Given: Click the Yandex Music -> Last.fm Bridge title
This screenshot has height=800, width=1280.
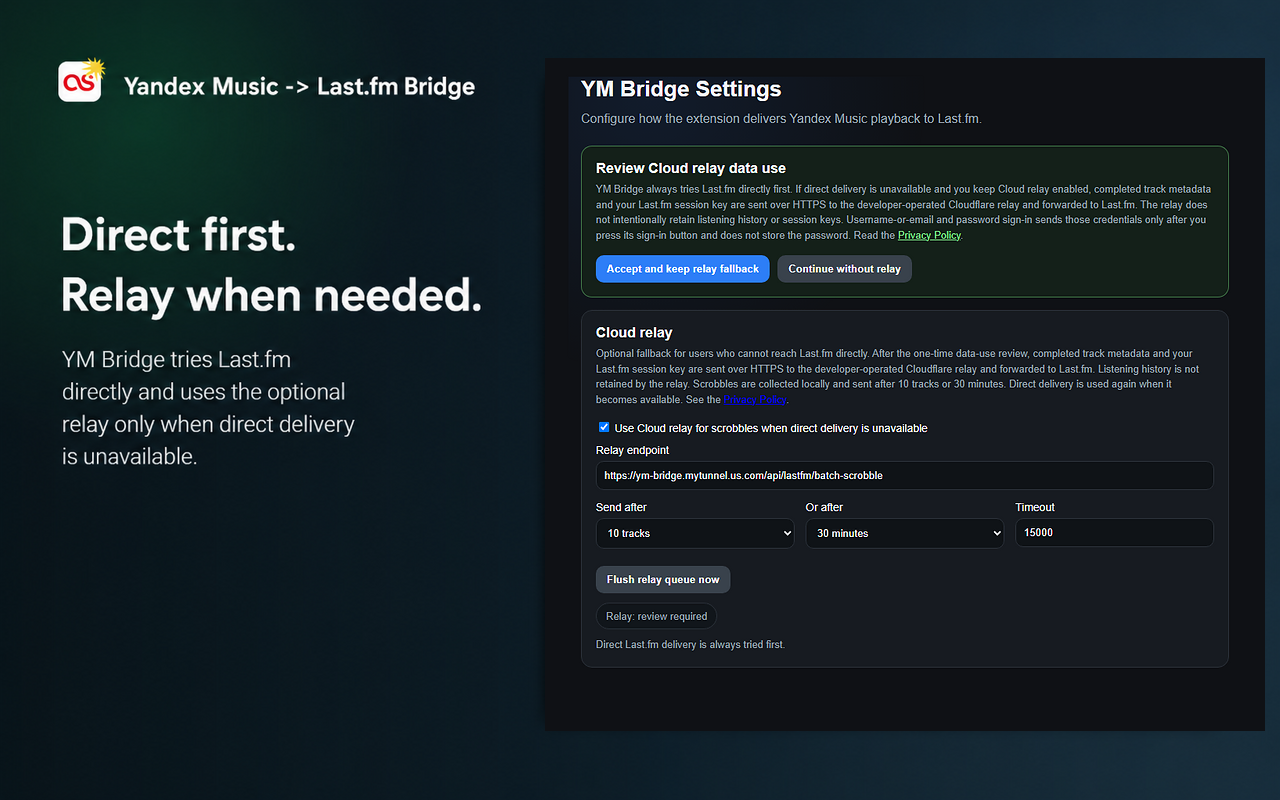Looking at the screenshot, I should click(x=299, y=87).
